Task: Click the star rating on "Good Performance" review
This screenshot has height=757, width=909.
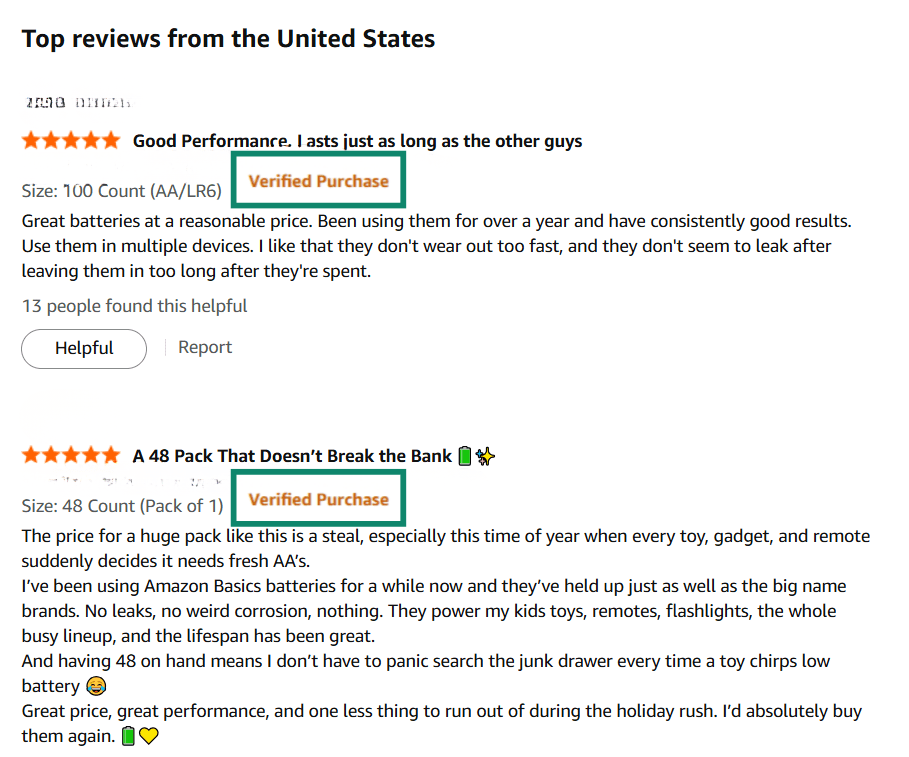Action: [70, 141]
